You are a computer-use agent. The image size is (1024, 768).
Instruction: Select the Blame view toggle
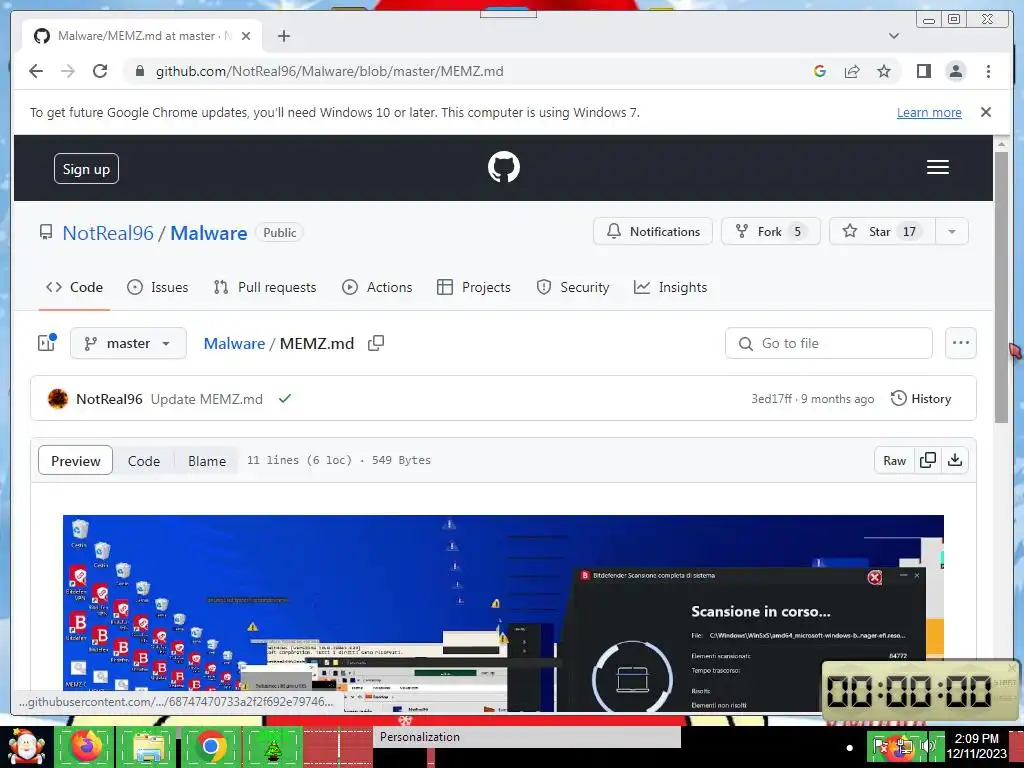206,460
